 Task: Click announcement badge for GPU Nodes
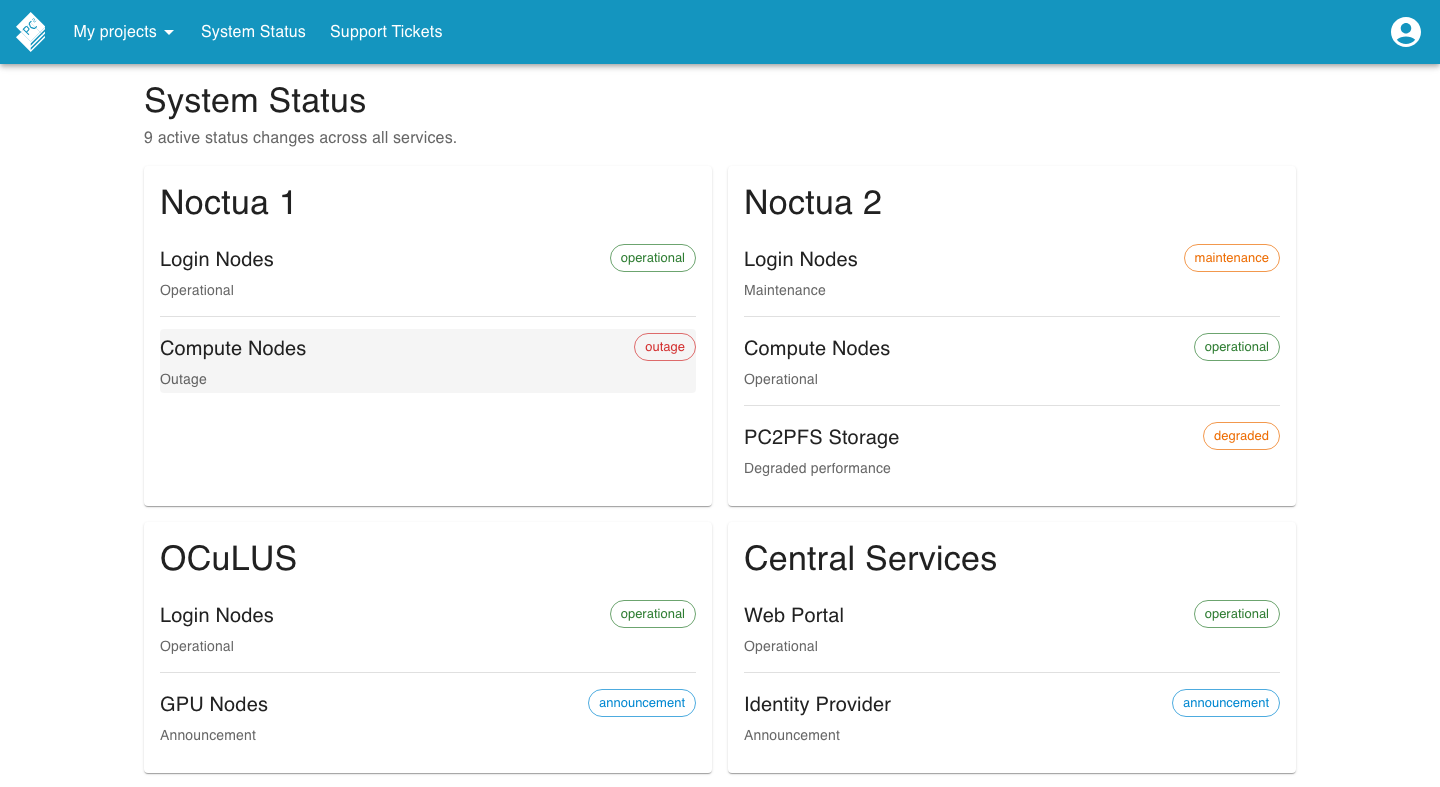(642, 703)
